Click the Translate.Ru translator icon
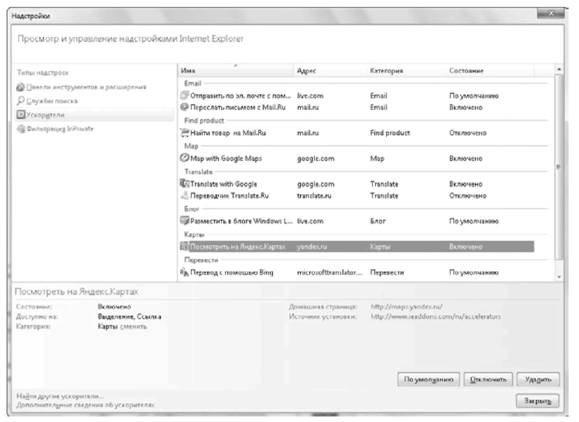The height and width of the screenshot is (422, 579). pyautogui.click(x=184, y=195)
